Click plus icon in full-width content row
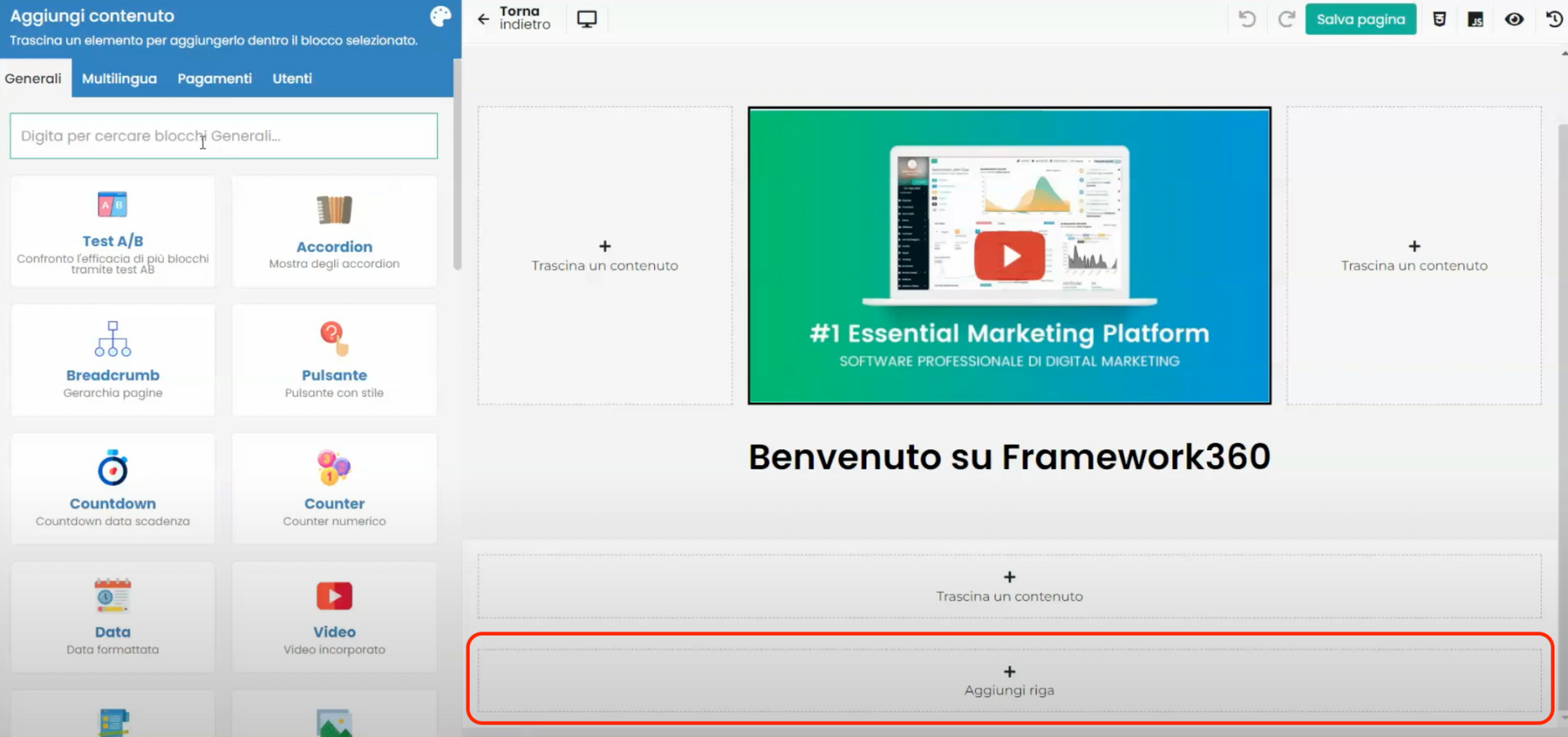This screenshot has height=737, width=1568. pyautogui.click(x=1009, y=577)
